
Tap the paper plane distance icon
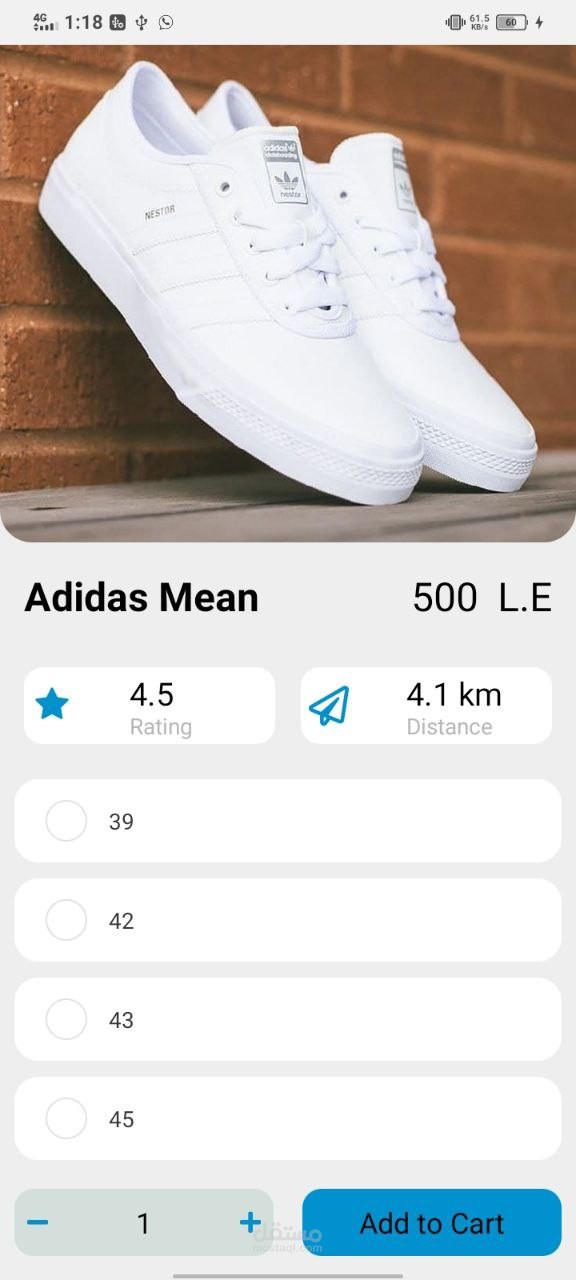329,705
